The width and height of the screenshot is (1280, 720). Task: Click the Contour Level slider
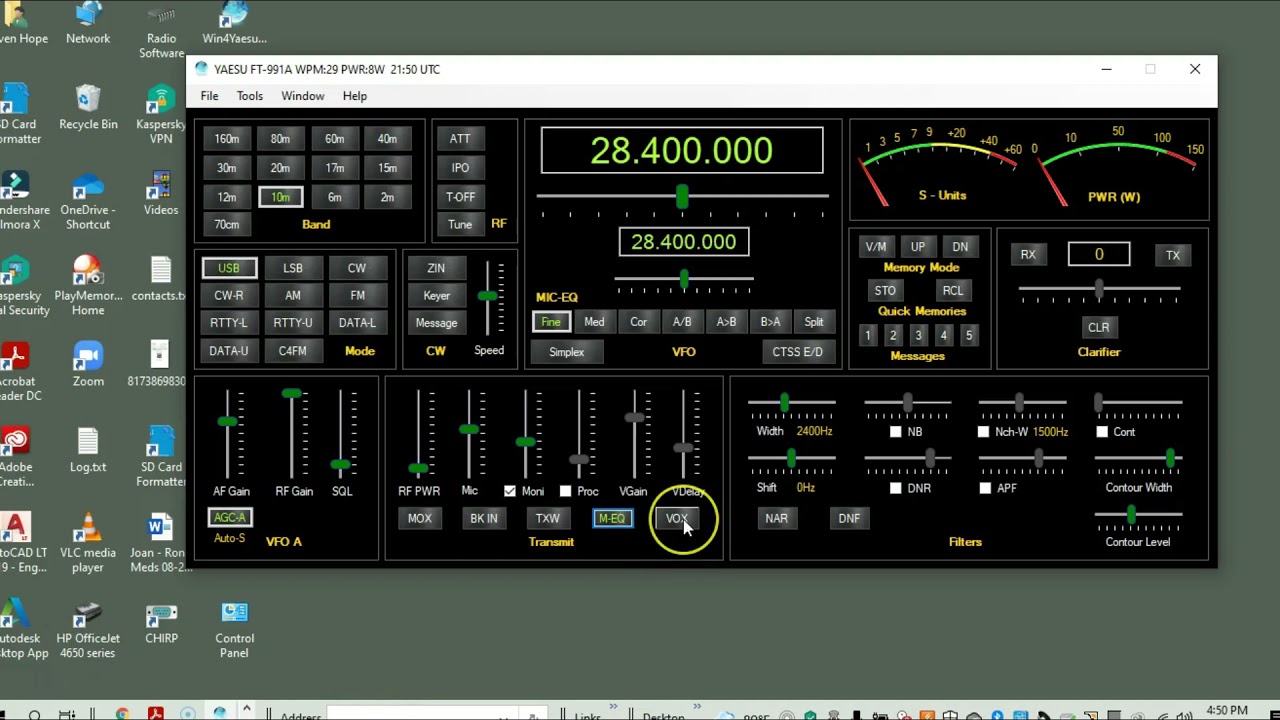(x=1138, y=515)
